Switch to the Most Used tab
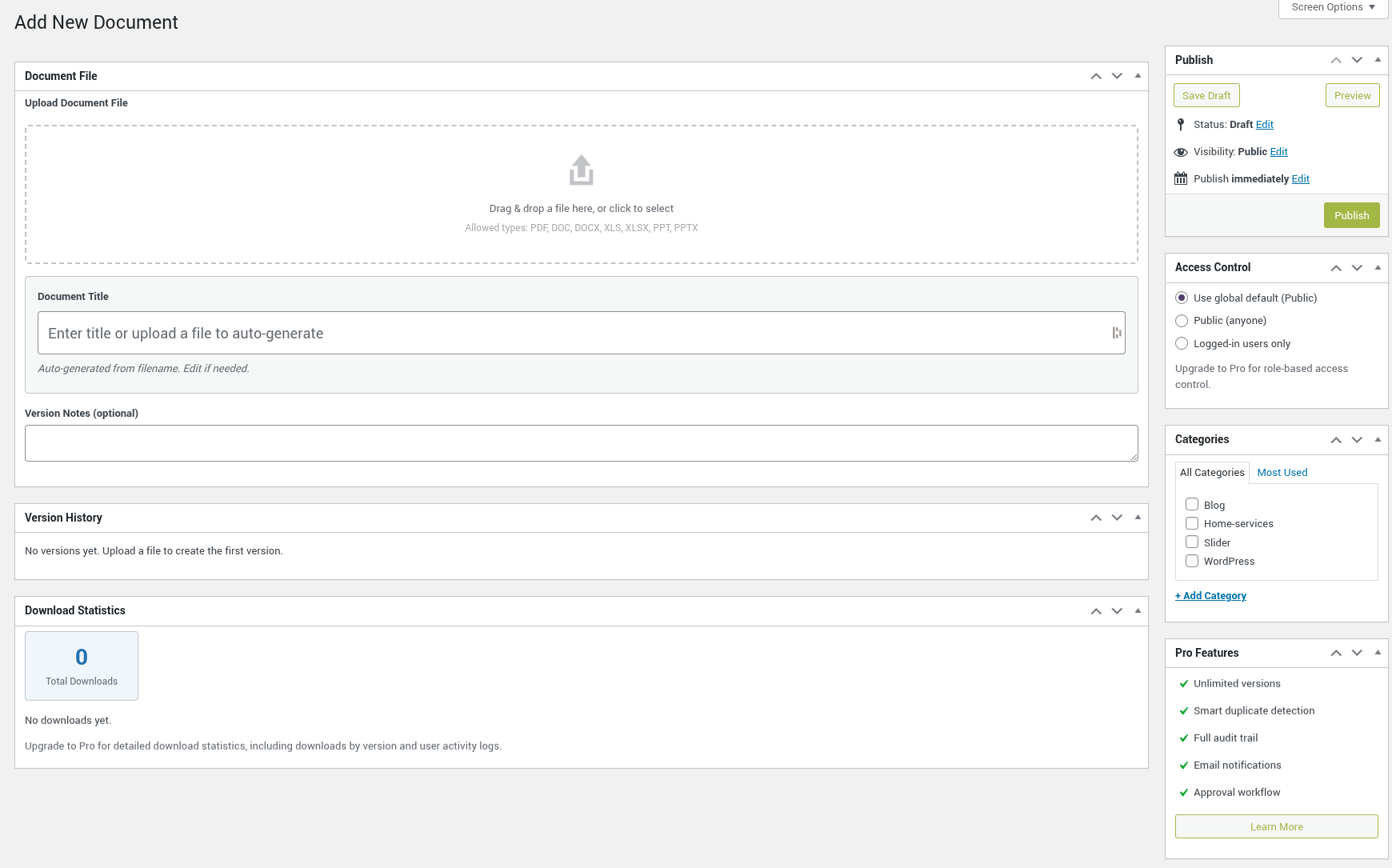The width and height of the screenshot is (1392, 868). pos(1282,472)
